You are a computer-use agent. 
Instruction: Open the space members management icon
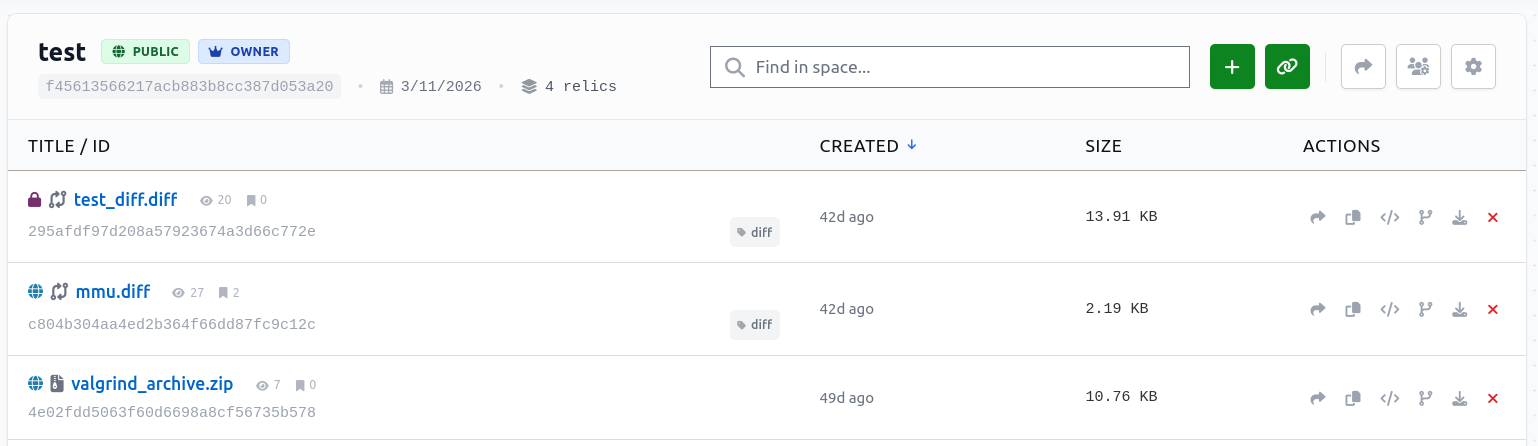point(1418,67)
